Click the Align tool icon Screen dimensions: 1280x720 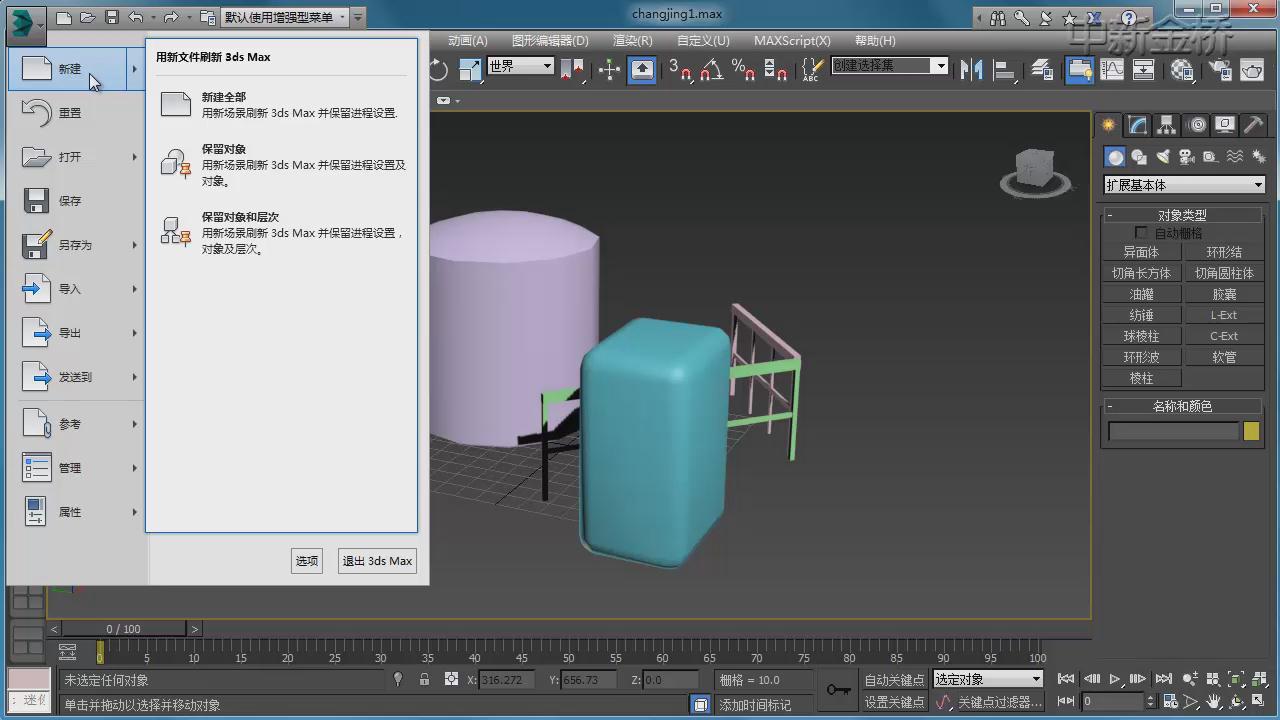pyautogui.click(x=1003, y=69)
